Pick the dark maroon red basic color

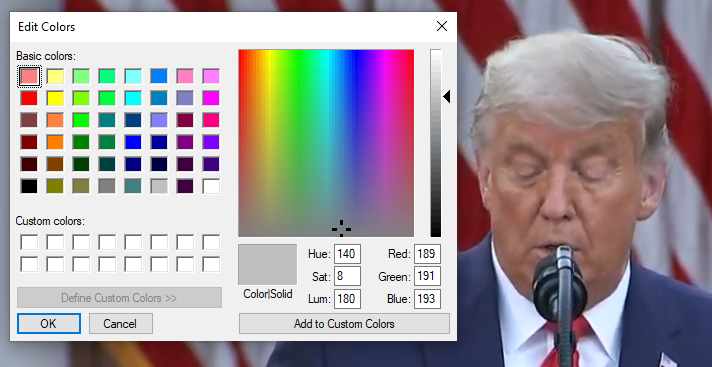click(29, 142)
